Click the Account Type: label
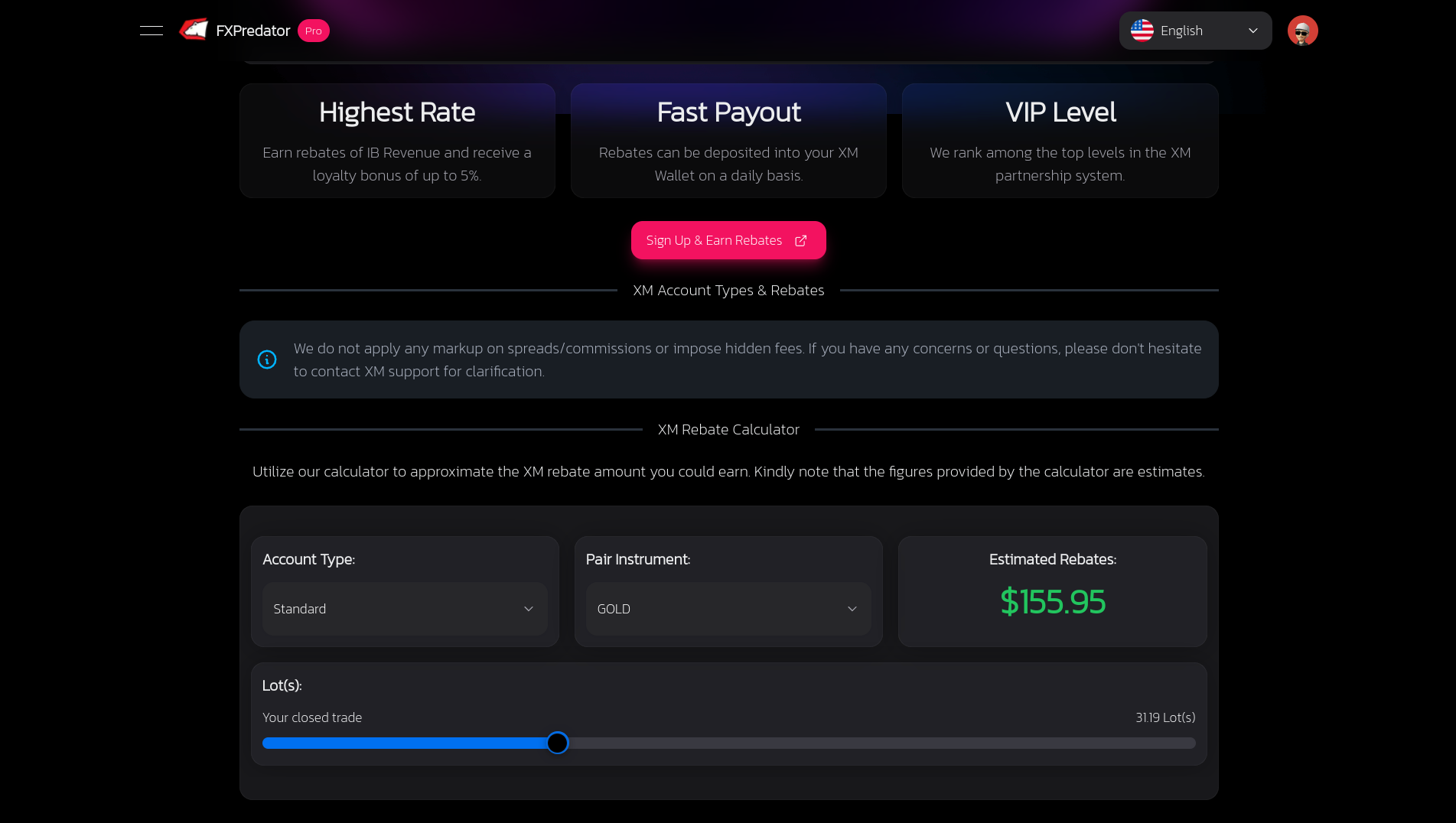Image resolution: width=1456 pixels, height=823 pixels. pyautogui.click(x=308, y=559)
